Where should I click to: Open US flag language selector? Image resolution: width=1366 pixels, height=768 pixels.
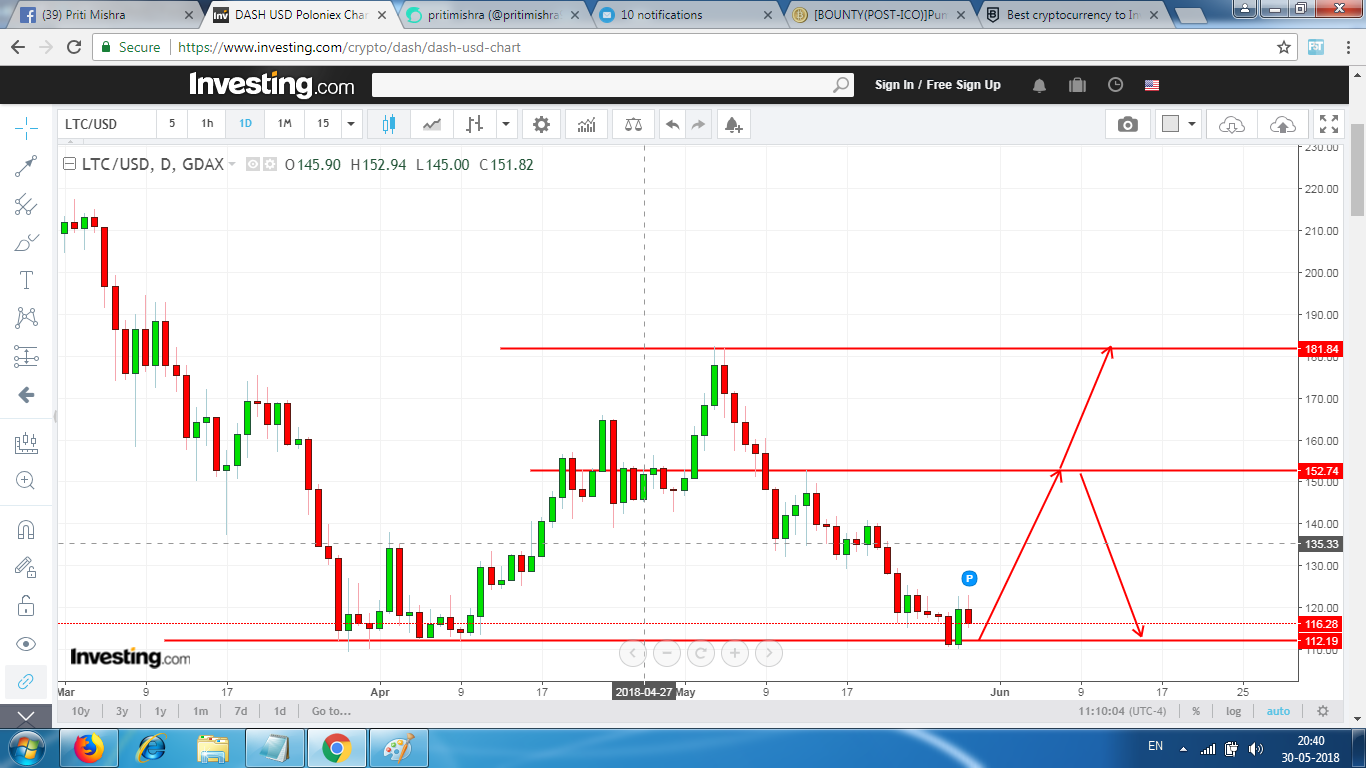click(1152, 85)
